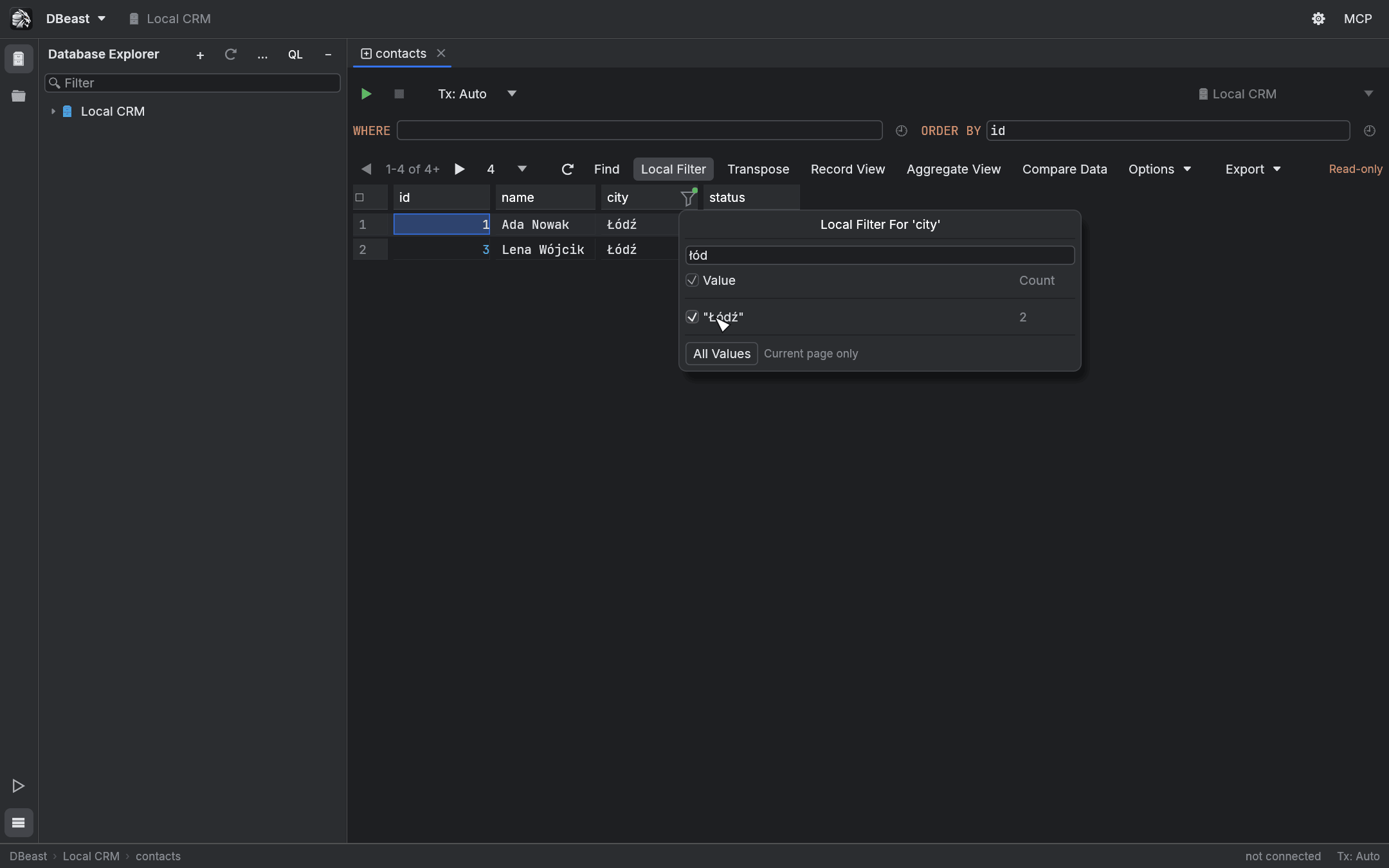Add new connection with plus icon
The height and width of the screenshot is (868, 1389).
click(200, 55)
